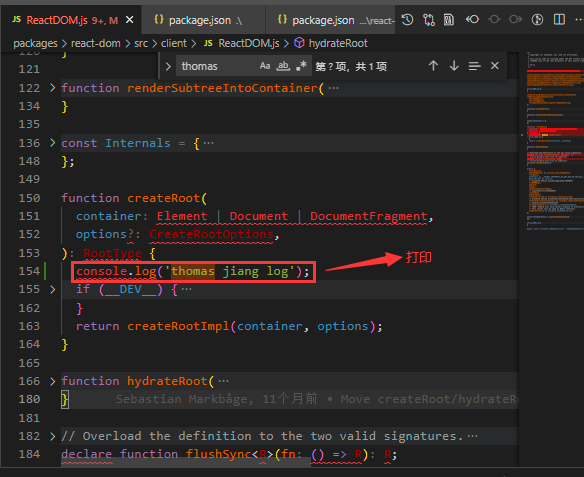
Task: Open the editor More Actions ellipsis
Action: [579, 20]
